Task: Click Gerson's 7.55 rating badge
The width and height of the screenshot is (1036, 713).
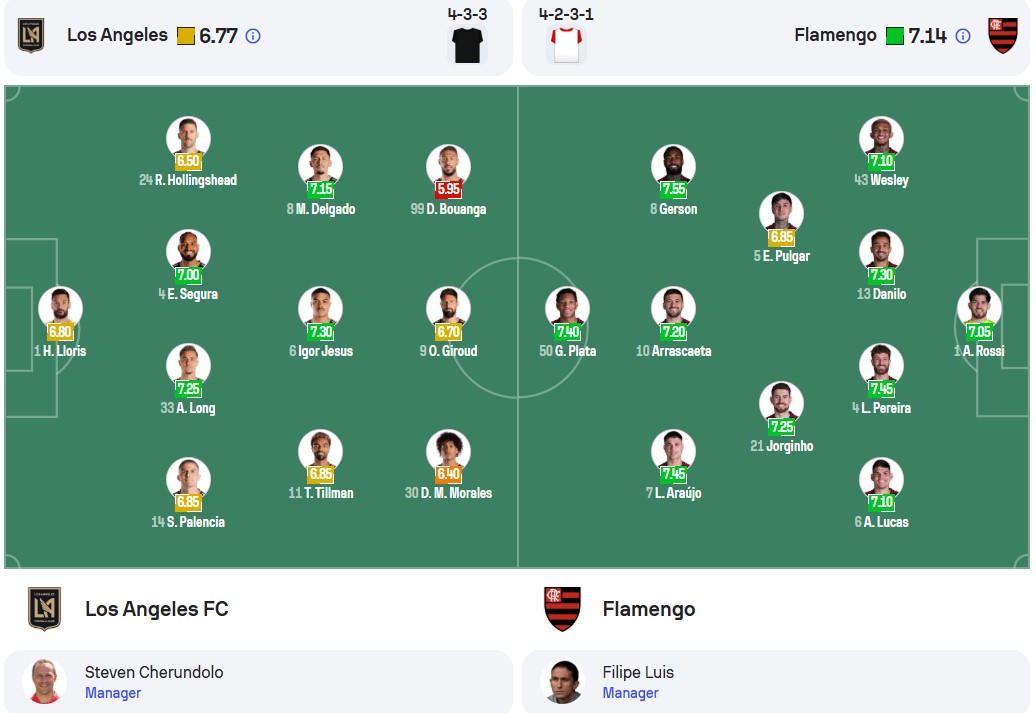Action: [x=673, y=189]
